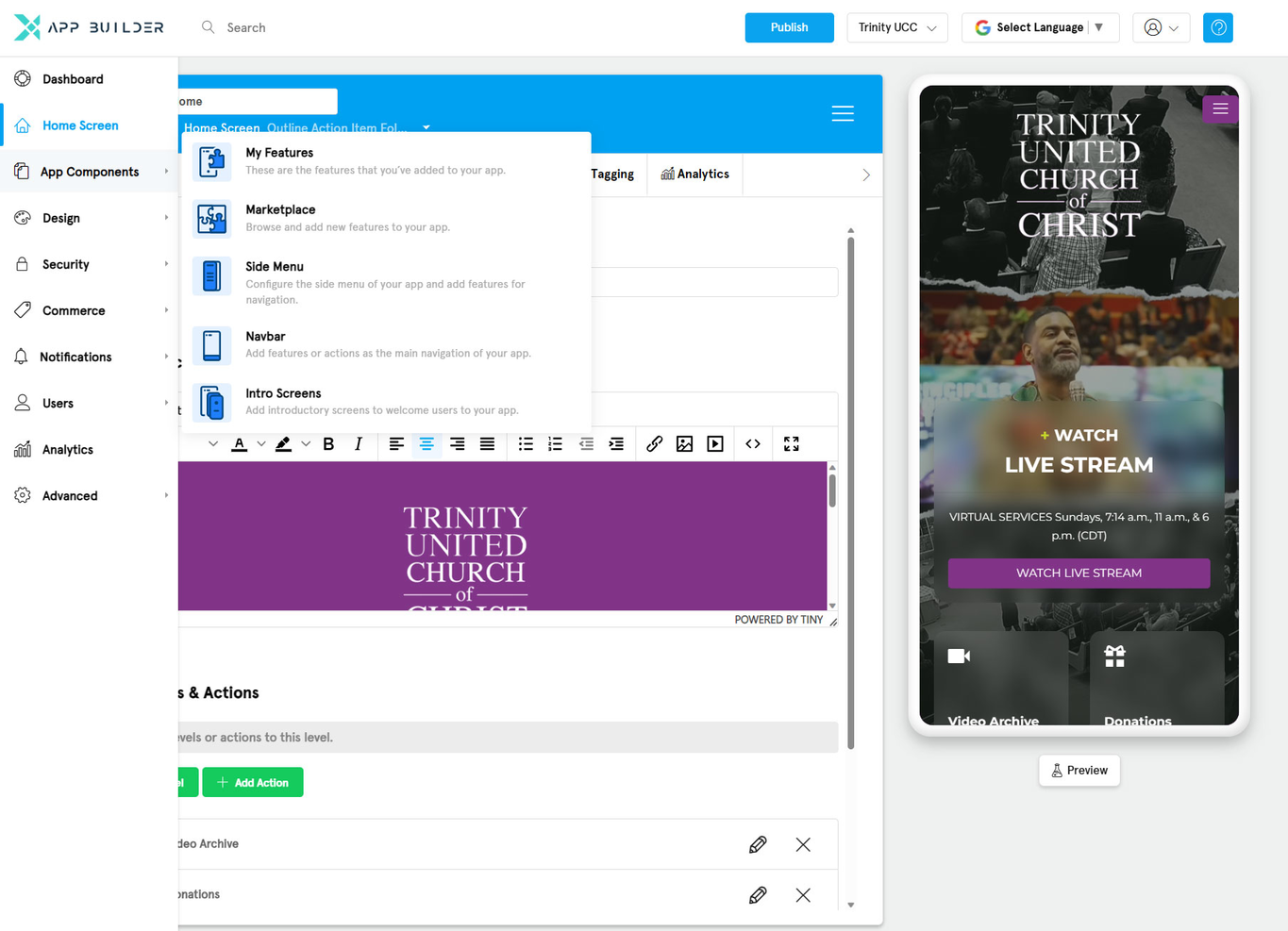
Task: Toggle italic formatting
Action: click(359, 444)
